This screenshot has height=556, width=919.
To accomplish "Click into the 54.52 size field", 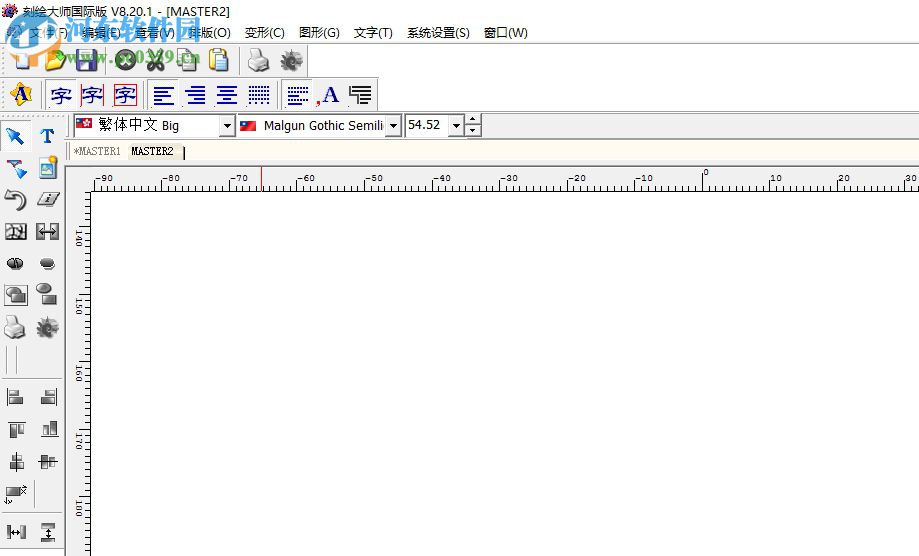I will pos(427,125).
